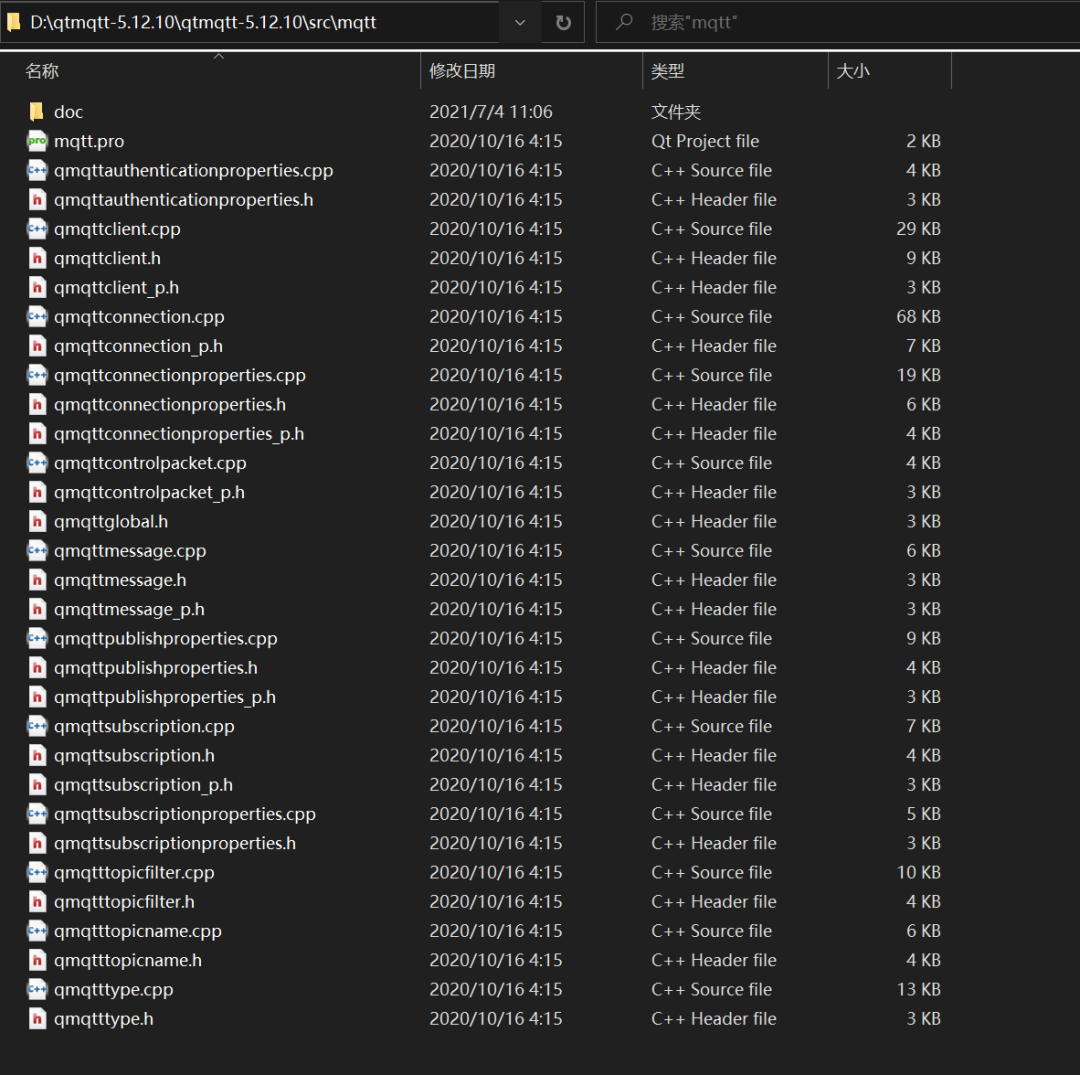Reverse sort order via 名称 column chevron
Viewport: 1080px width, 1075px height.
218,58
